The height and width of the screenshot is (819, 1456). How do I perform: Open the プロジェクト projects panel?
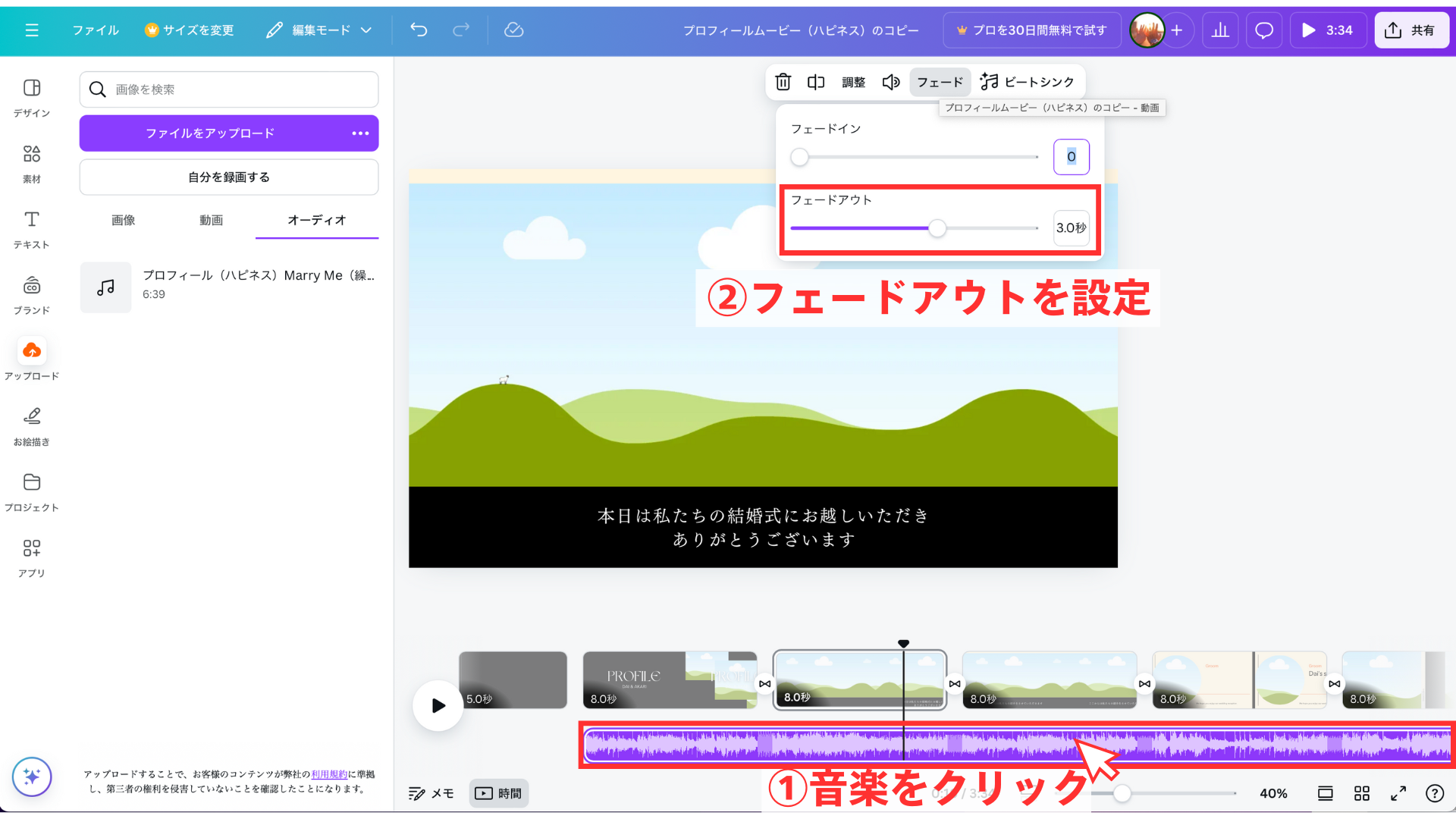[32, 493]
